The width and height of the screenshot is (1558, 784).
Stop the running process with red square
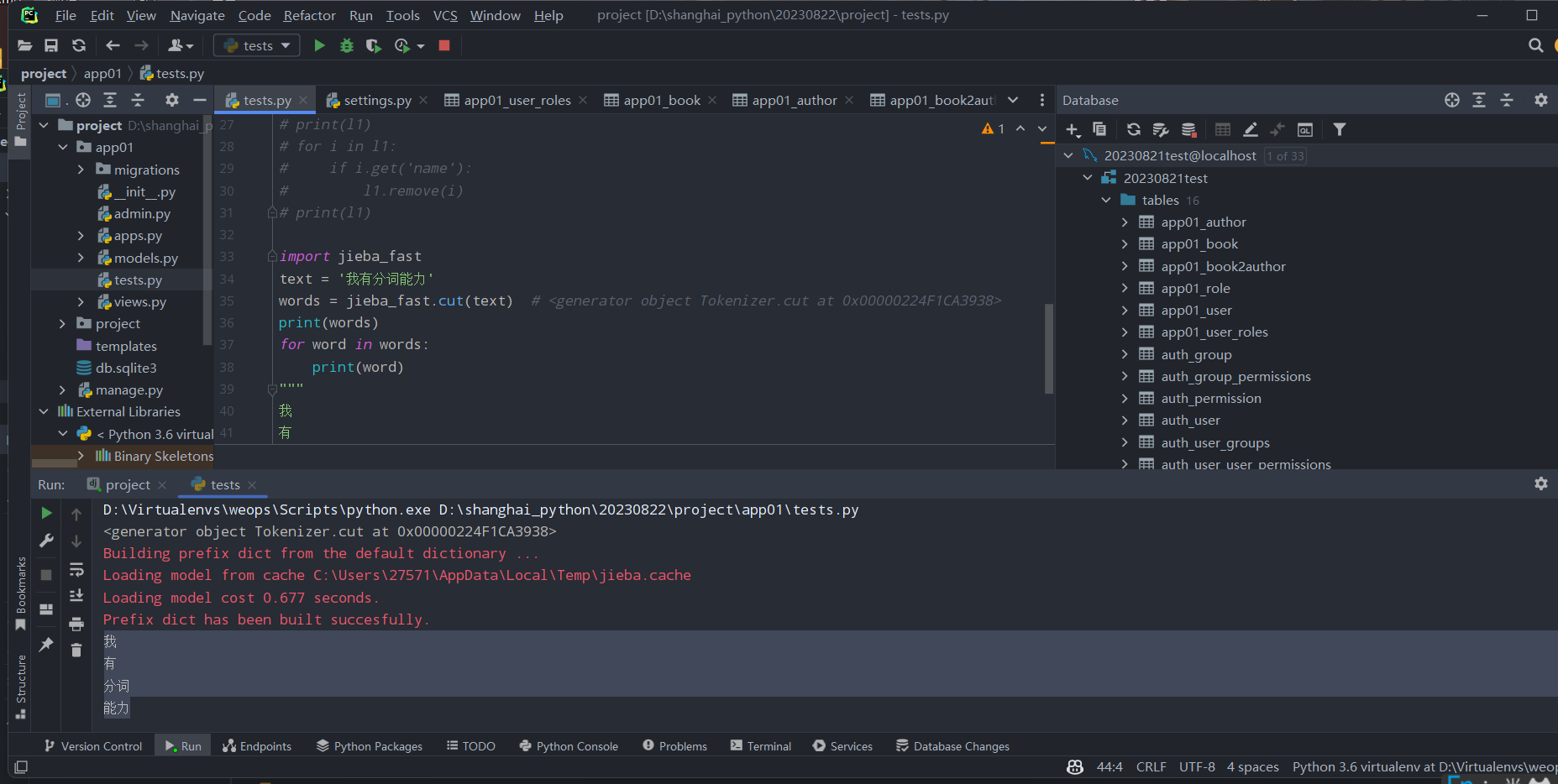click(x=444, y=45)
